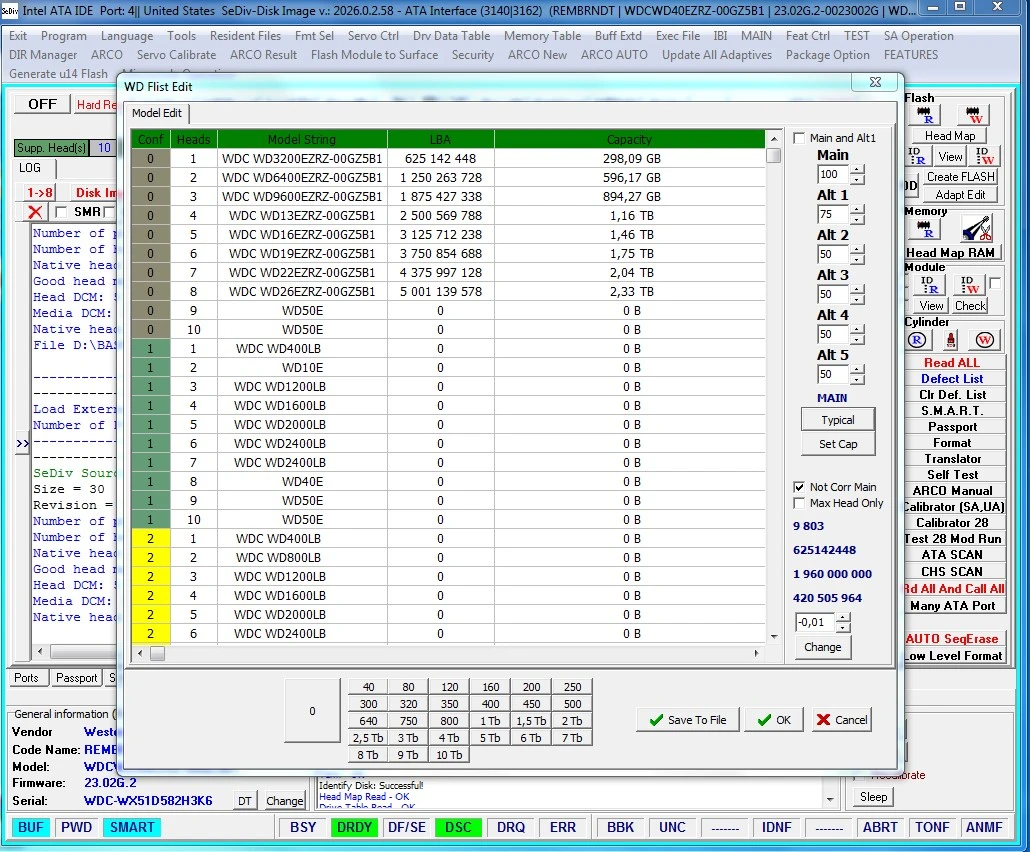This screenshot has height=852, width=1030.
Task: Click the Cancel button
Action: (842, 720)
